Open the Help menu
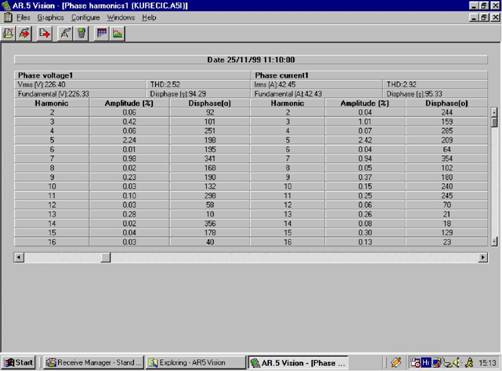This screenshot has width=502, height=371. click(x=149, y=18)
